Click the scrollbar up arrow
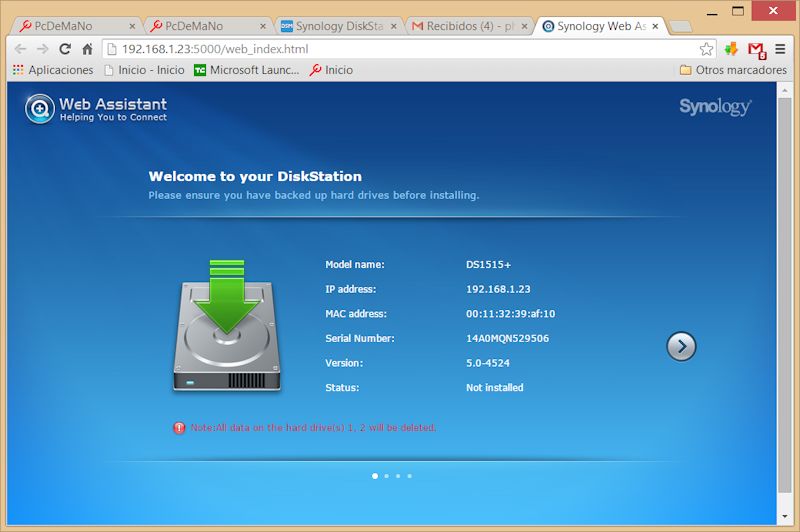 click(x=785, y=90)
